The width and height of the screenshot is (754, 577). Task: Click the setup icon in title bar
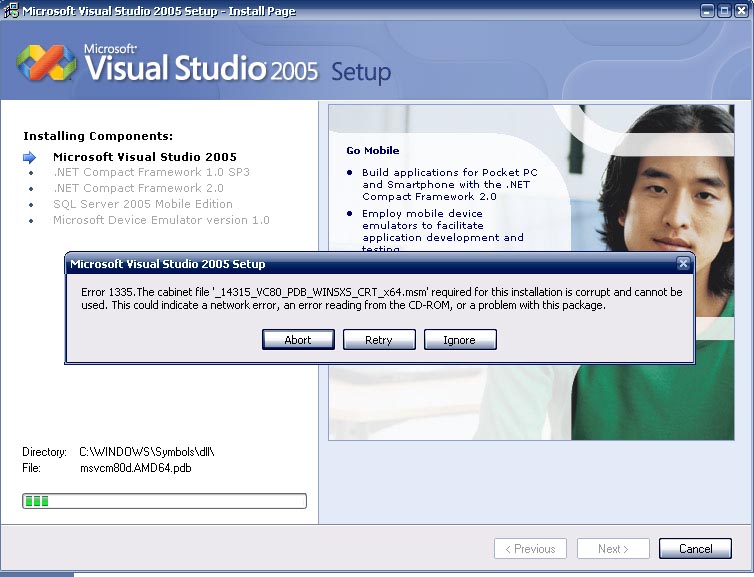click(x=11, y=11)
